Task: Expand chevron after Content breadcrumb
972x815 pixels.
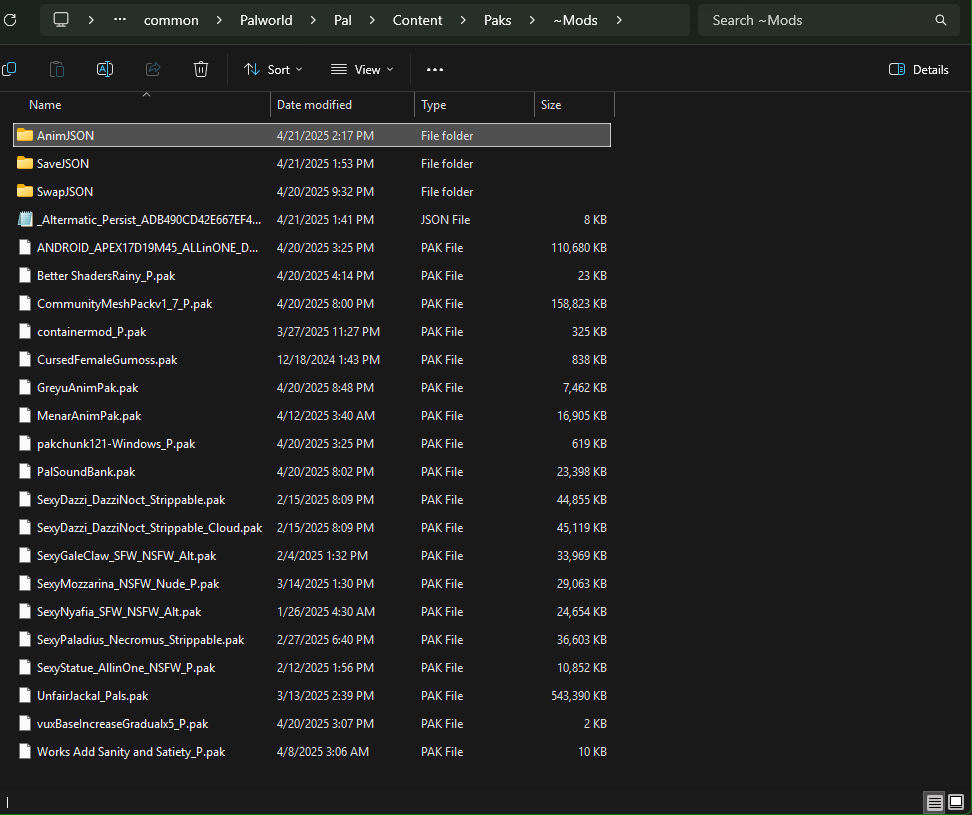Action: [x=463, y=20]
